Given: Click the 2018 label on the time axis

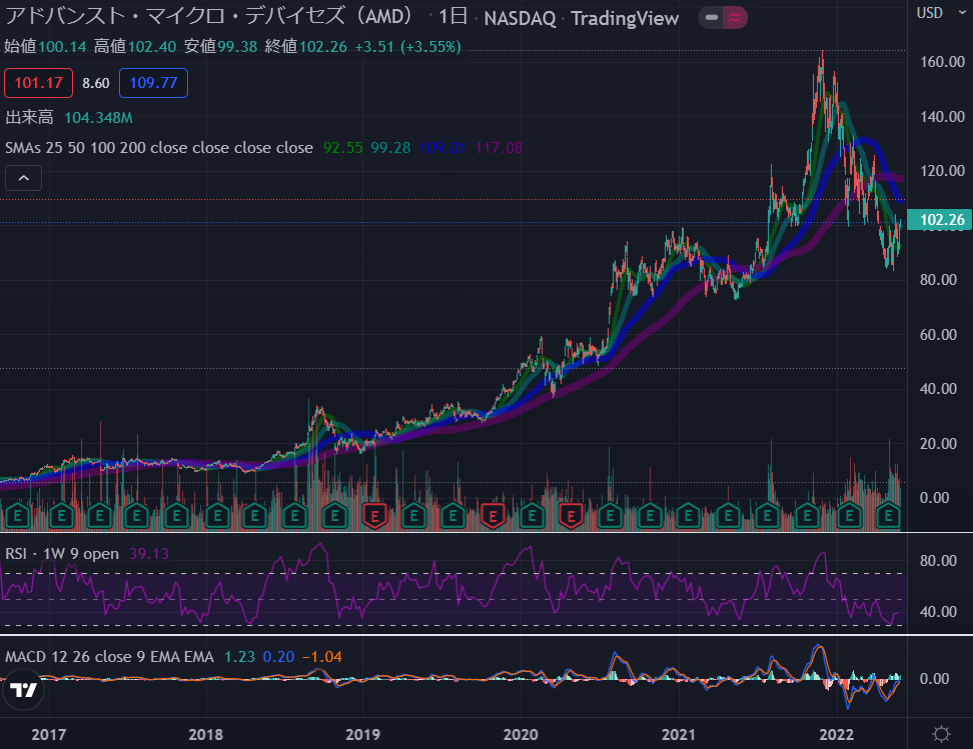Looking at the screenshot, I should [x=205, y=735].
